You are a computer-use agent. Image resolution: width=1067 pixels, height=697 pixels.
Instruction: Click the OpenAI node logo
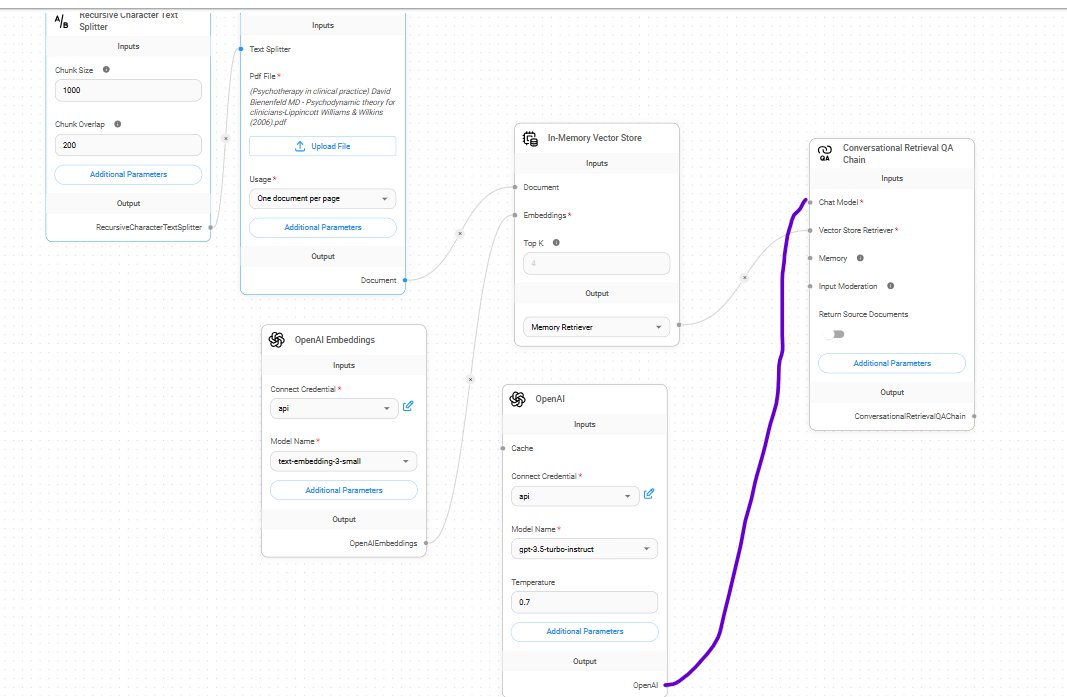[x=517, y=399]
